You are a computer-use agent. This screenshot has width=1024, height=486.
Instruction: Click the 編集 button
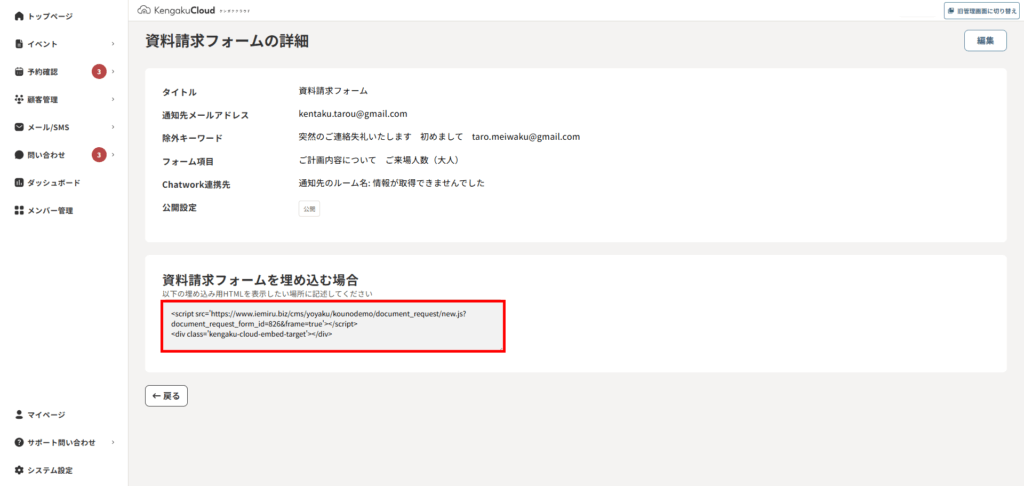tap(985, 40)
